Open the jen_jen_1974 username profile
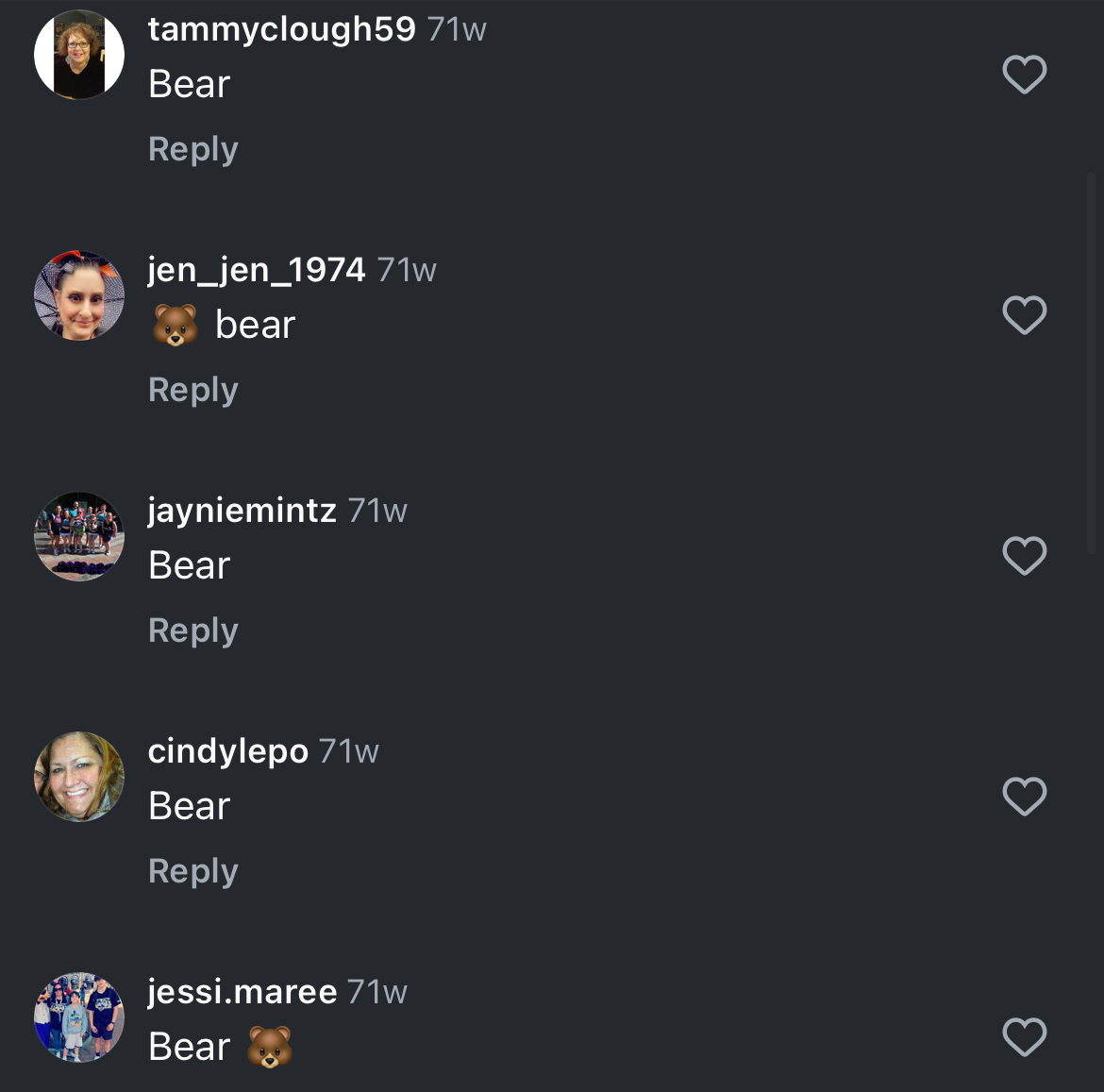The width and height of the screenshot is (1104, 1092). [x=256, y=270]
